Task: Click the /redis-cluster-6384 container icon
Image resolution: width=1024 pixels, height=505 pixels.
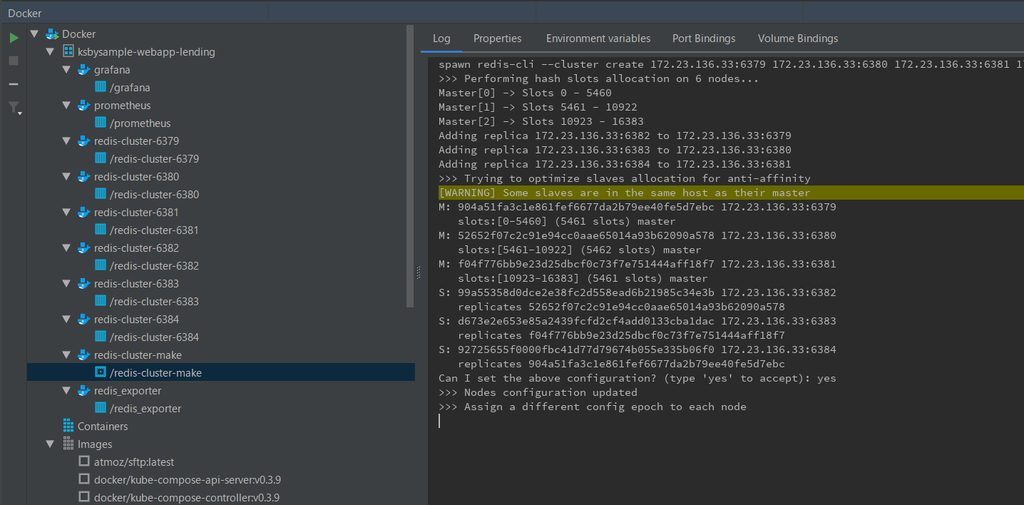Action: 100,337
